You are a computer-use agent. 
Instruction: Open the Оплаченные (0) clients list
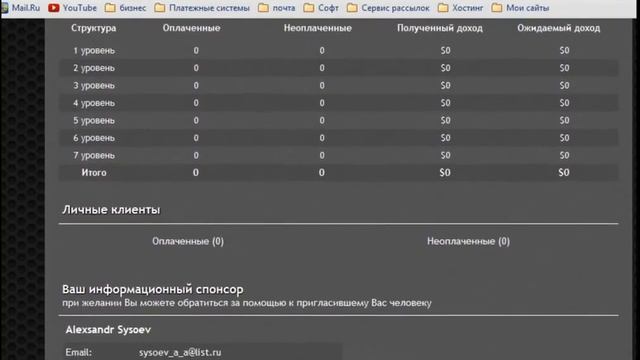coord(188,241)
